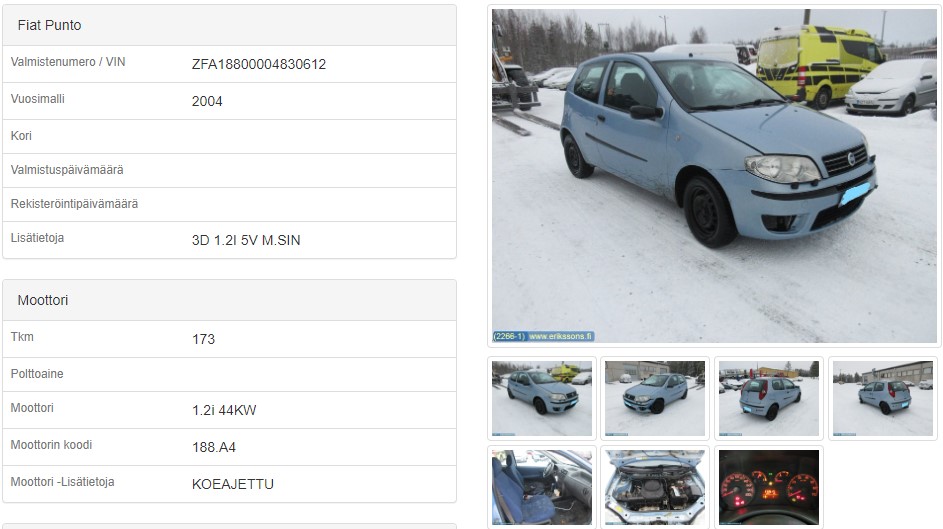Open the engine bay thumbnail

655,488
